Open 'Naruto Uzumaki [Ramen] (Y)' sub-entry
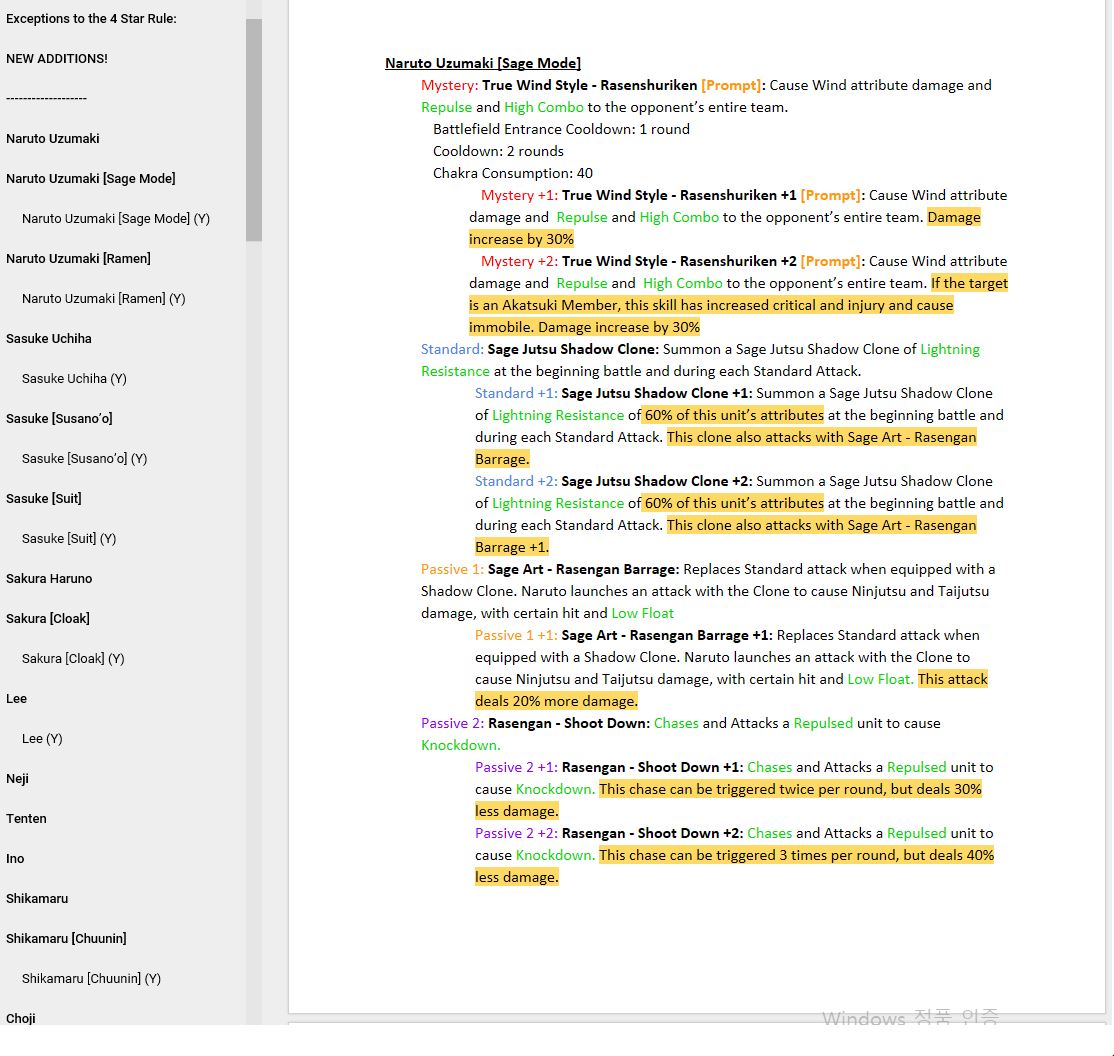 104,298
